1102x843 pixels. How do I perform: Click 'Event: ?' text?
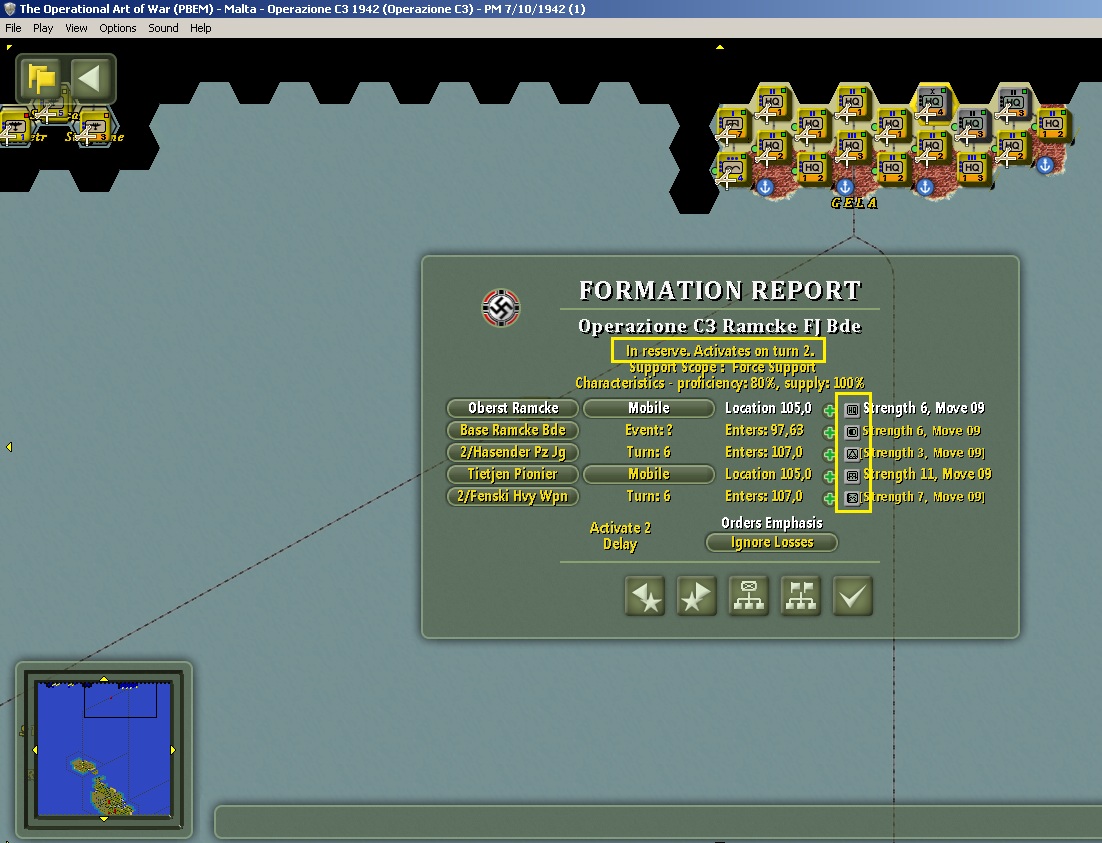[649, 430]
